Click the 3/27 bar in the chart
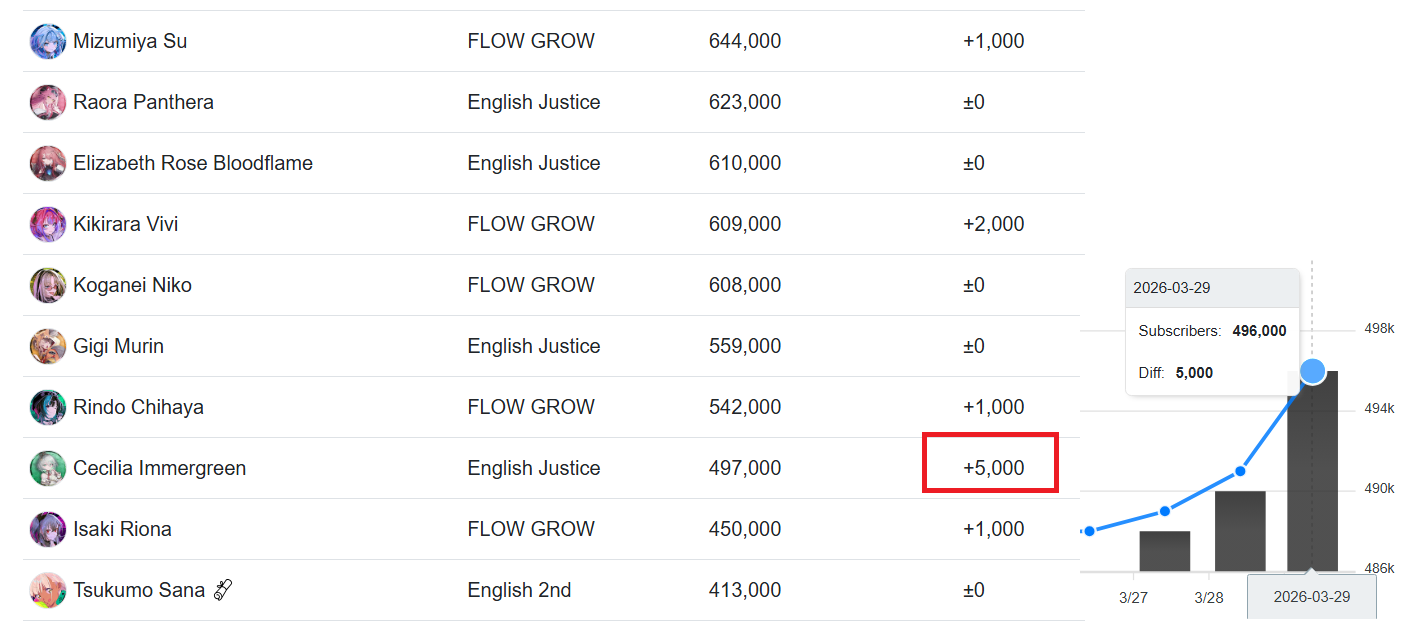The image size is (1407, 627). [x=1165, y=551]
